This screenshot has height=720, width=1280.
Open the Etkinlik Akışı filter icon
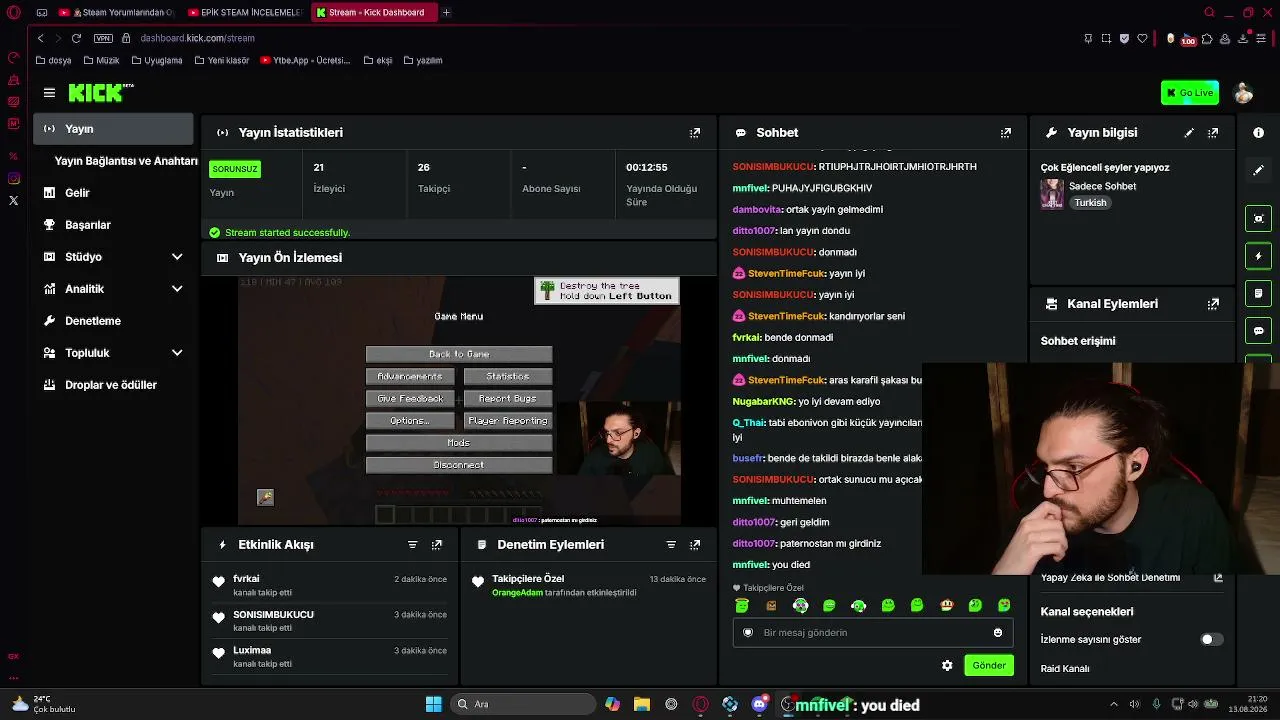[x=412, y=545]
